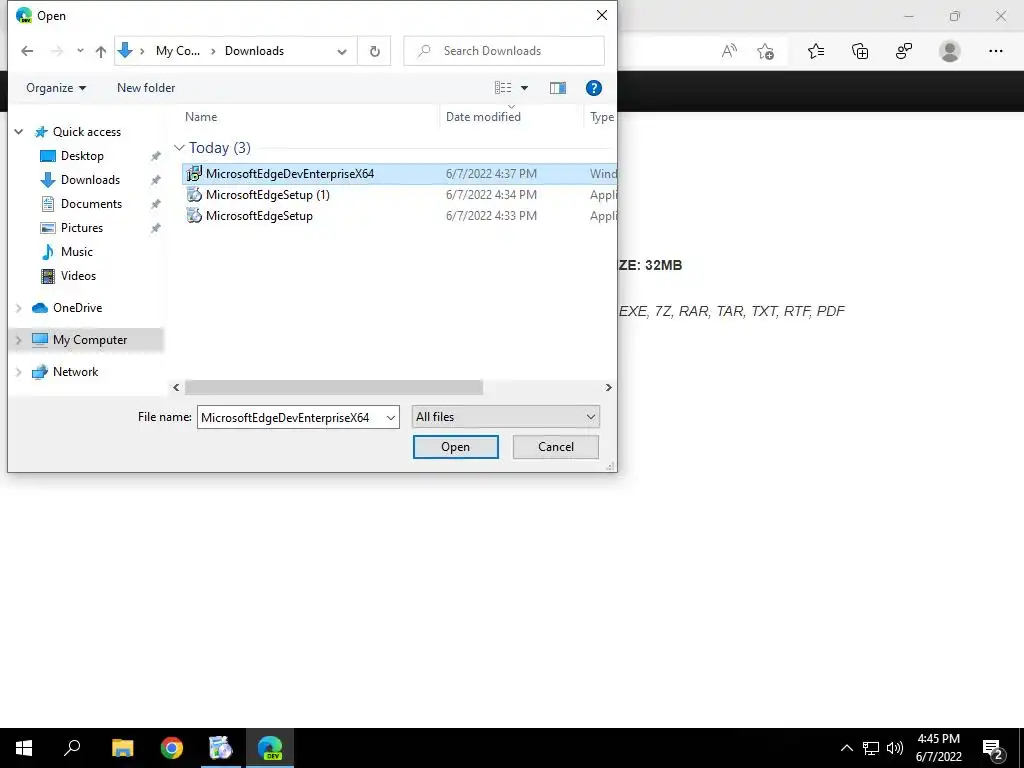Select Network in navigation pane
1024x768 pixels.
pos(75,372)
